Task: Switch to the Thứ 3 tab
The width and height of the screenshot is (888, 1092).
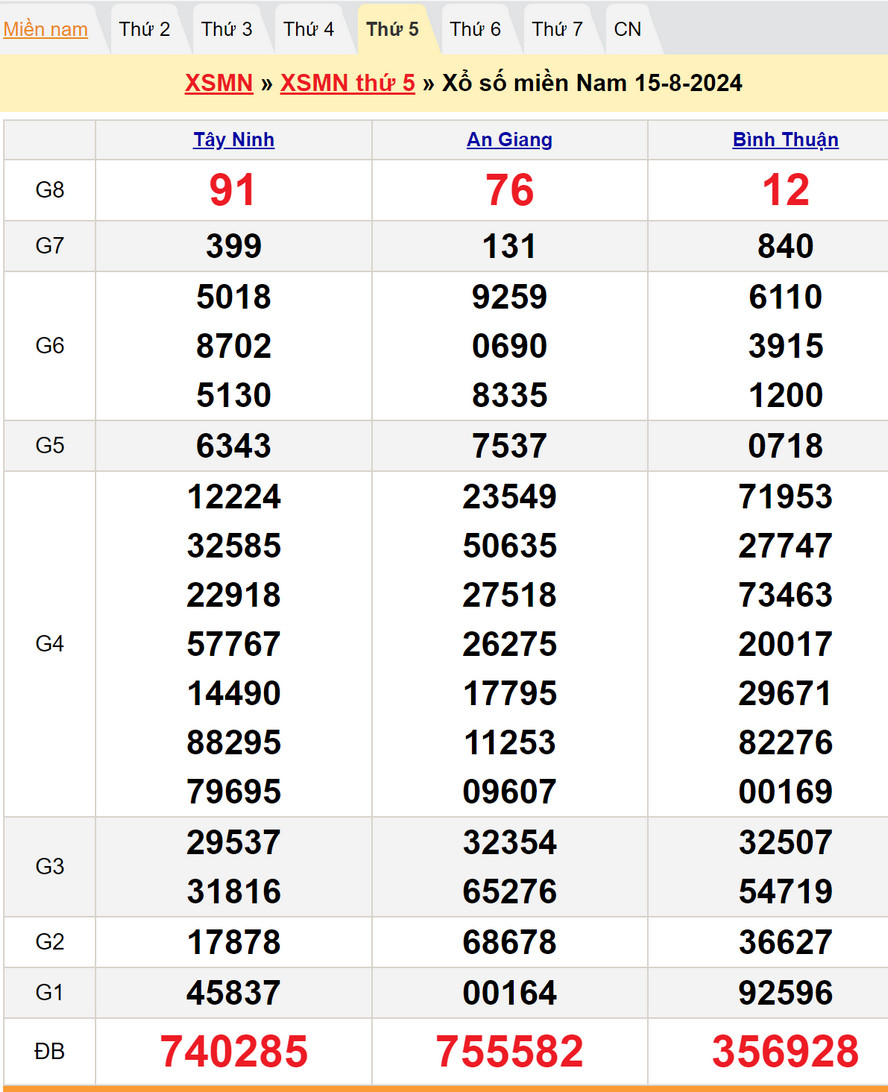Action: click(227, 29)
